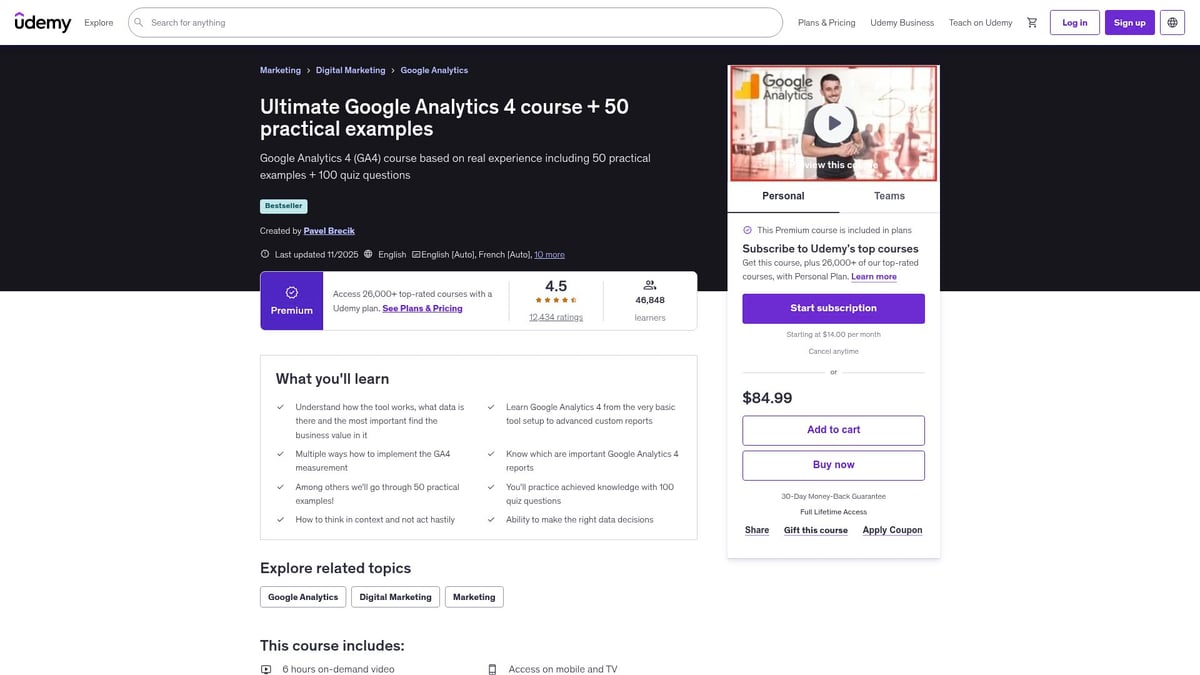Screen dimensions: 1200x675
Task: Click the Start subscription button
Action: point(833,308)
